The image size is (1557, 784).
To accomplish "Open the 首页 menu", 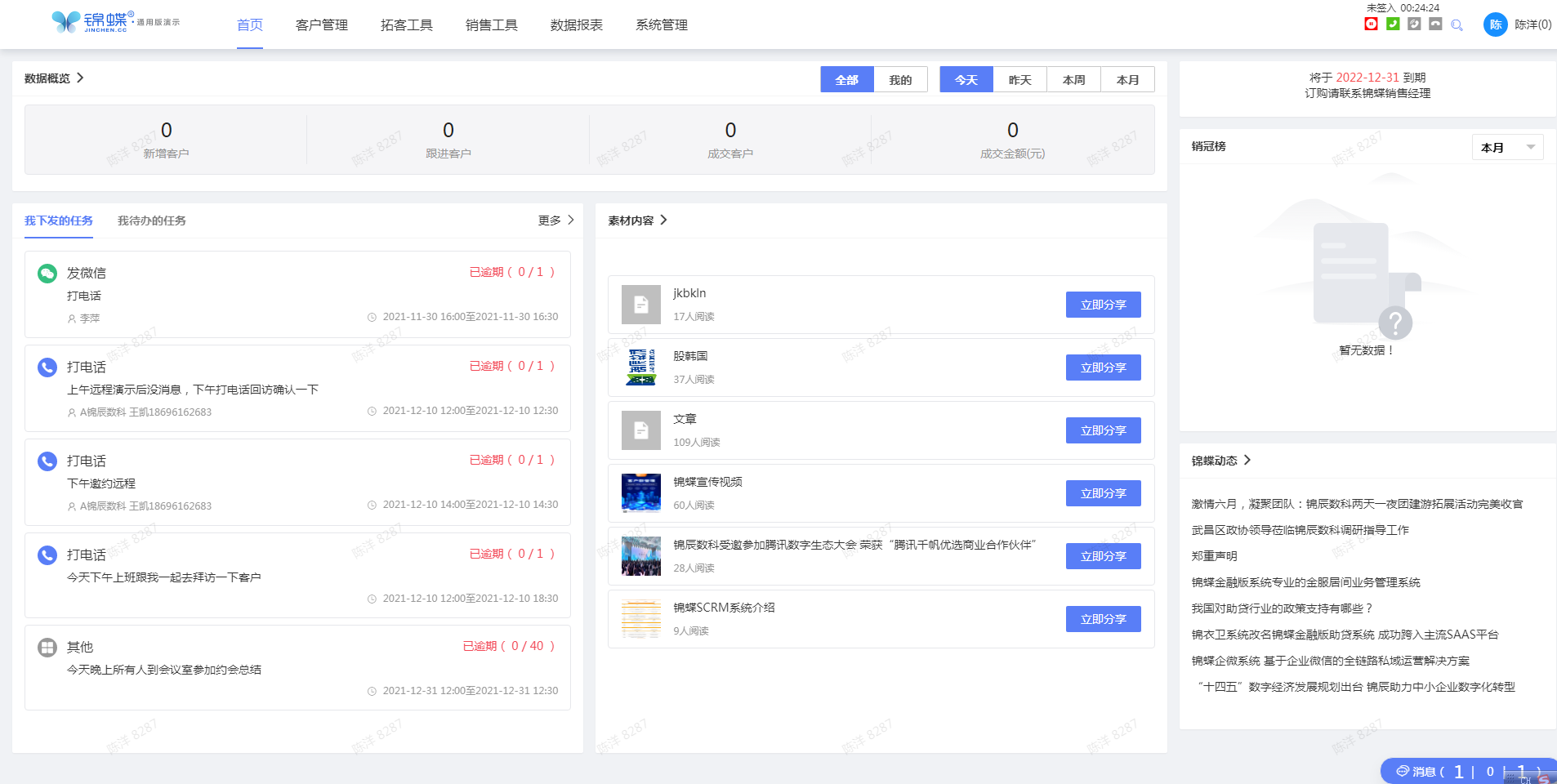I will pyautogui.click(x=250, y=24).
